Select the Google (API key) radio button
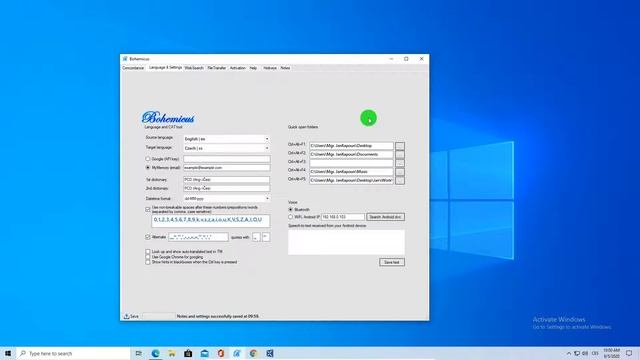 tap(148, 159)
